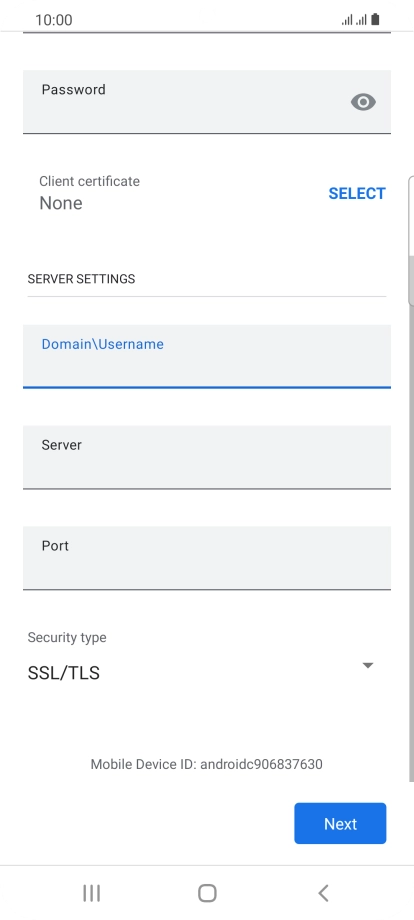Tap the Next button
Screen dimensions: 414x920
coord(340,823)
